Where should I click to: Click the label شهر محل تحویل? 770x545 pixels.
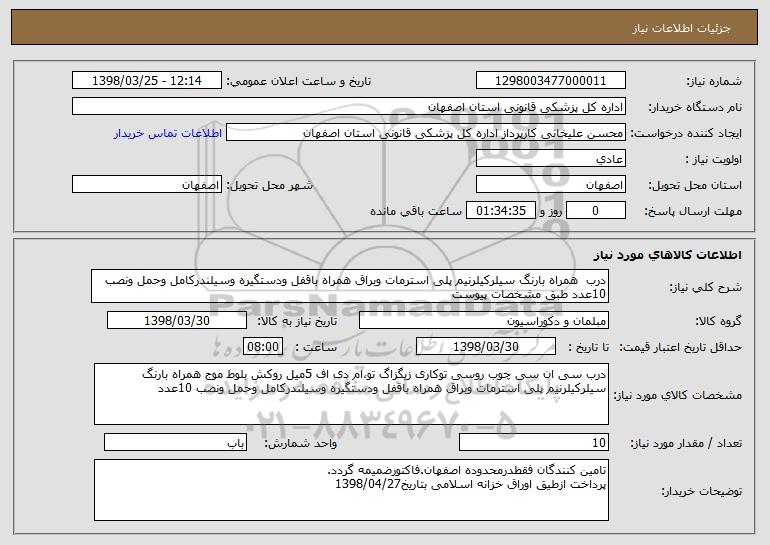(269, 185)
